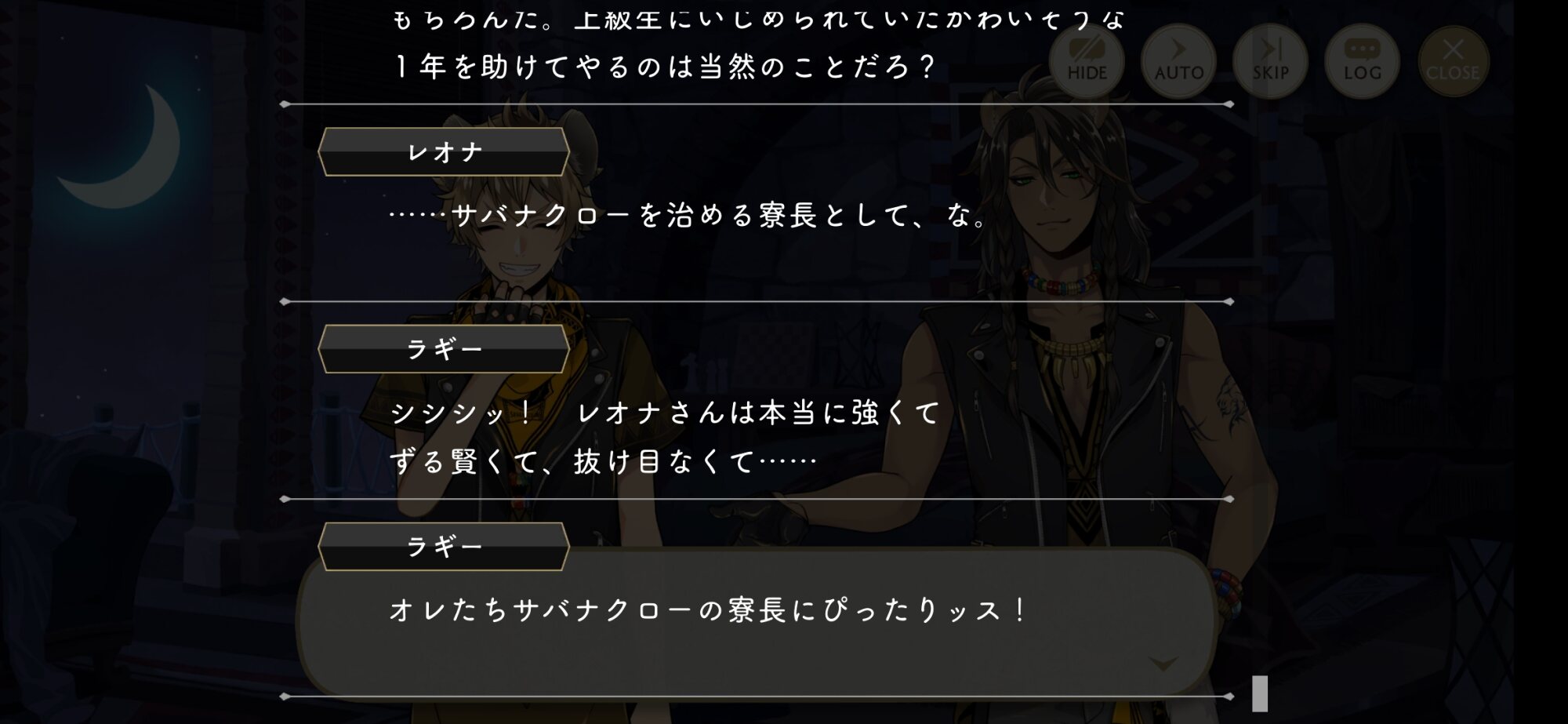
Task: Open the dialogue LOG button
Action: [x=1362, y=61]
